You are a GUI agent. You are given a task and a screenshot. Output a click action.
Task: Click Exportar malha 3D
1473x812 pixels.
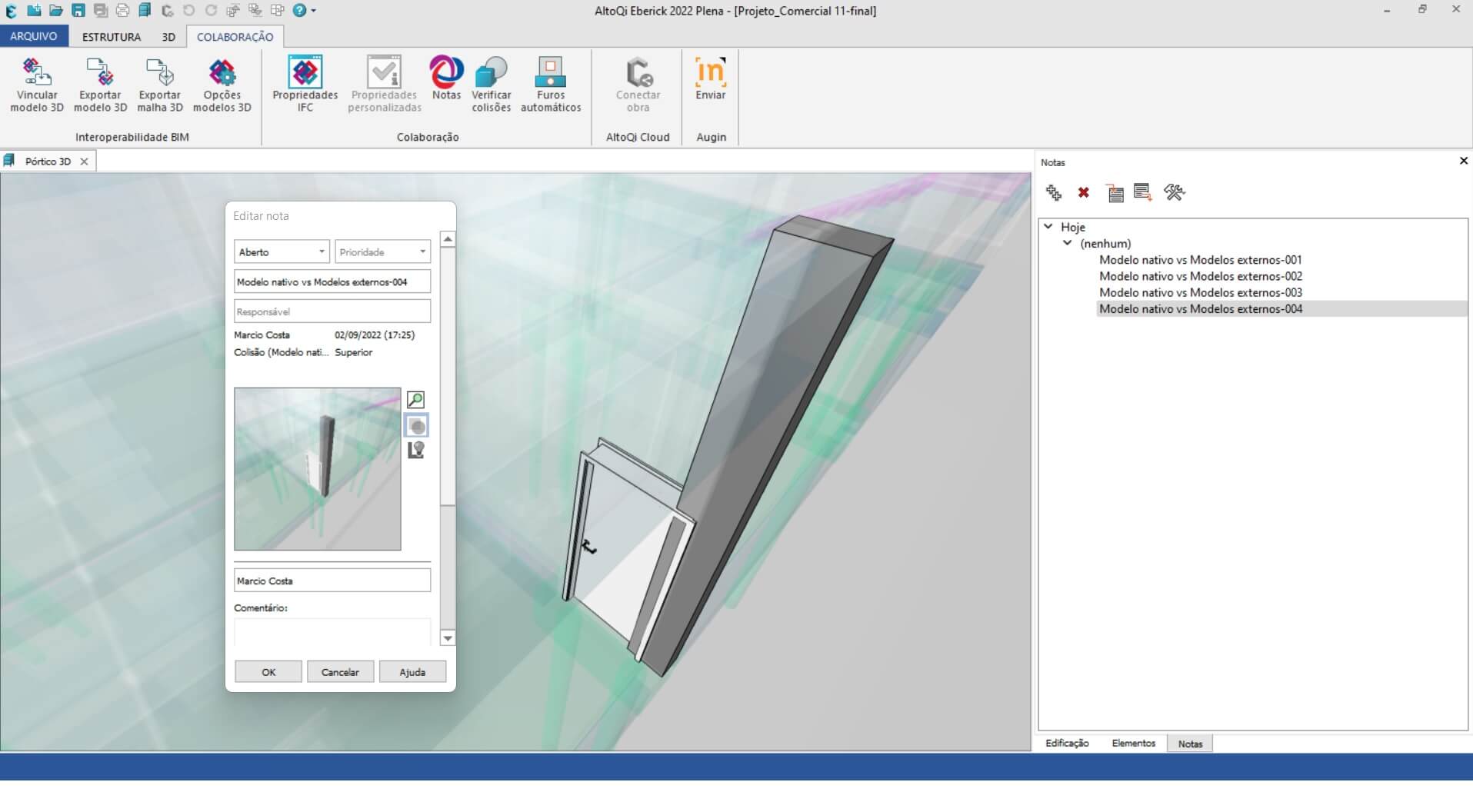(160, 85)
